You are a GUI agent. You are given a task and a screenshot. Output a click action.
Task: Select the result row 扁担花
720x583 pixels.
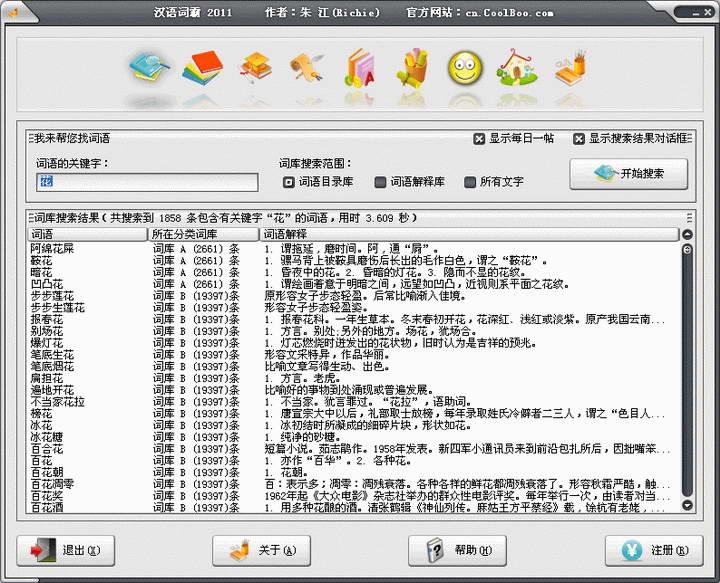[x=354, y=379]
